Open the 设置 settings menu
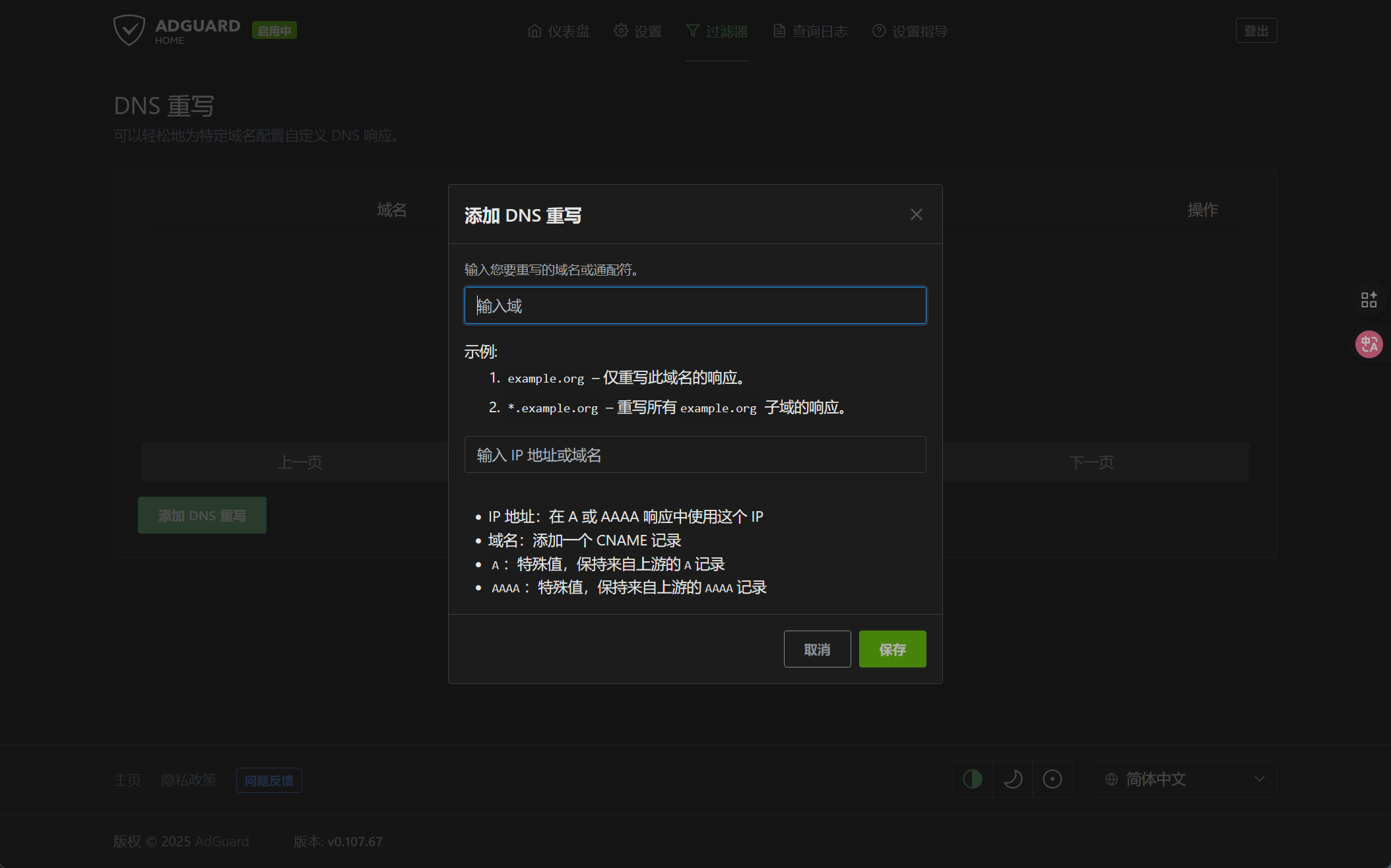This screenshot has height=868, width=1391. 637,31
